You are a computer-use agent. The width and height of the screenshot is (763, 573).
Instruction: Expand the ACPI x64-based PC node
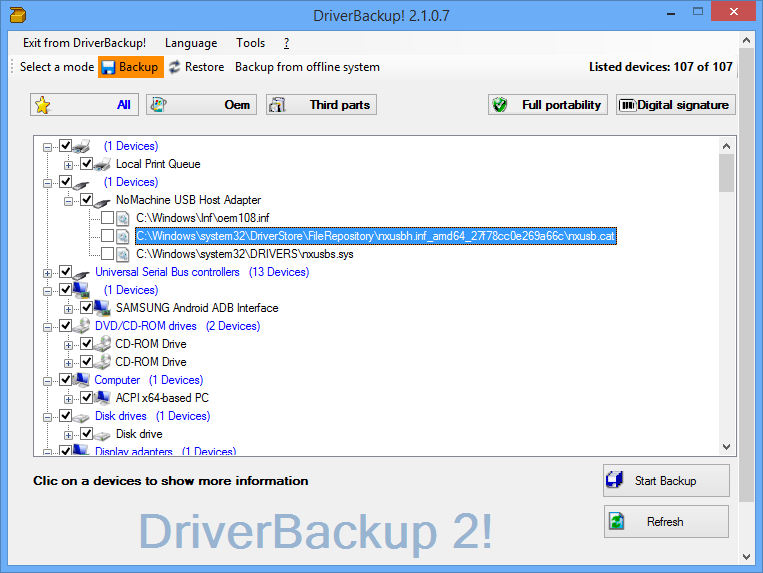click(69, 399)
